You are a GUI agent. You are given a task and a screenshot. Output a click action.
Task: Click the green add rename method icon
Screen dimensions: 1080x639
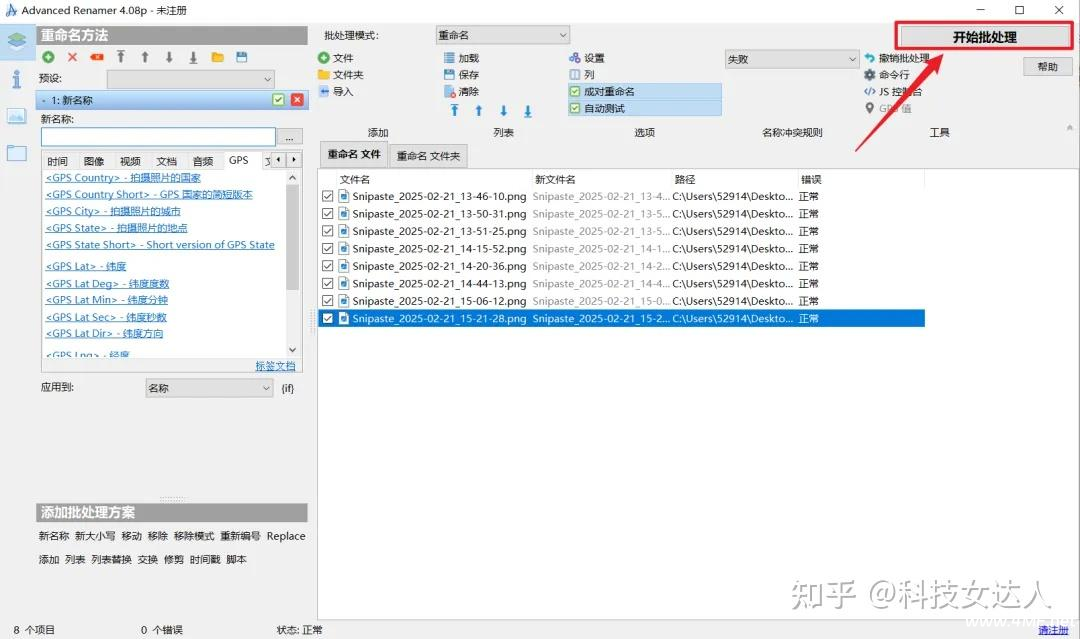[x=48, y=58]
